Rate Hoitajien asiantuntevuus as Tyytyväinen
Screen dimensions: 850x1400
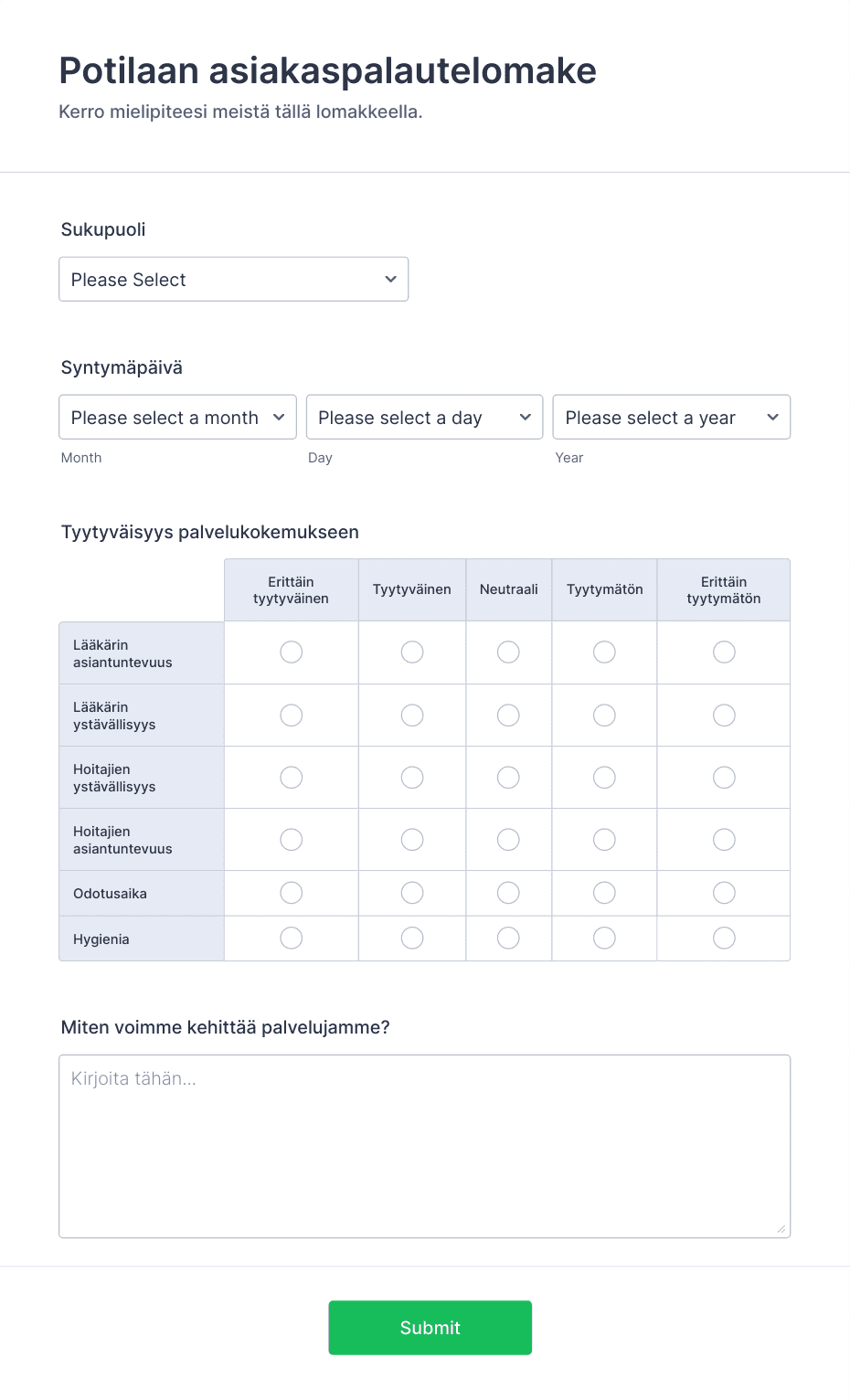(412, 839)
